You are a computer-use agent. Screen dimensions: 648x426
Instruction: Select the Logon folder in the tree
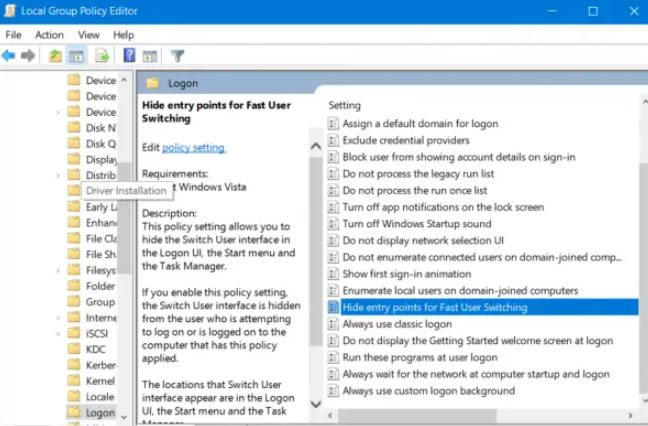click(x=100, y=412)
